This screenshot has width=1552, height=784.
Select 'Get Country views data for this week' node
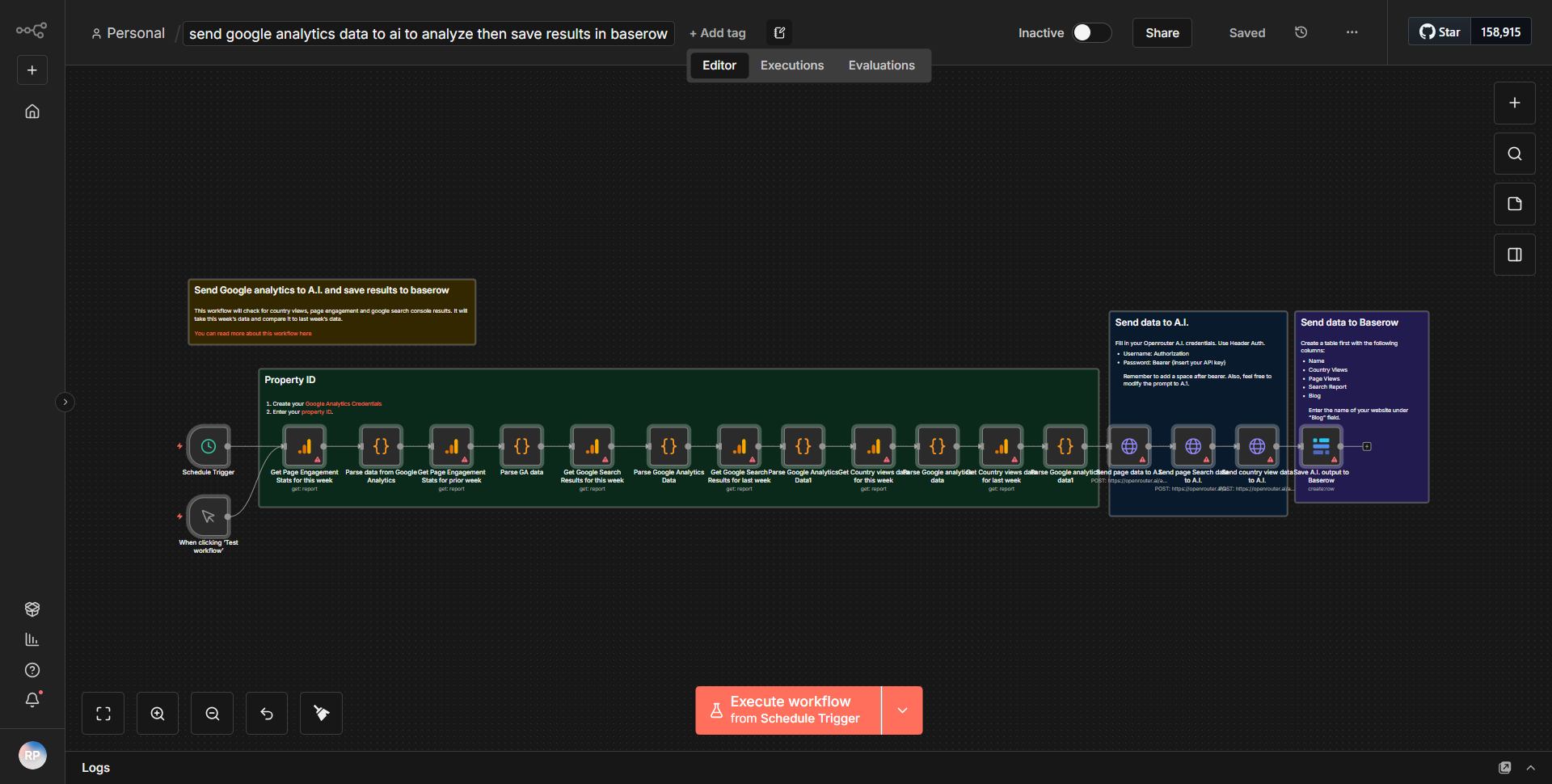pyautogui.click(x=874, y=446)
